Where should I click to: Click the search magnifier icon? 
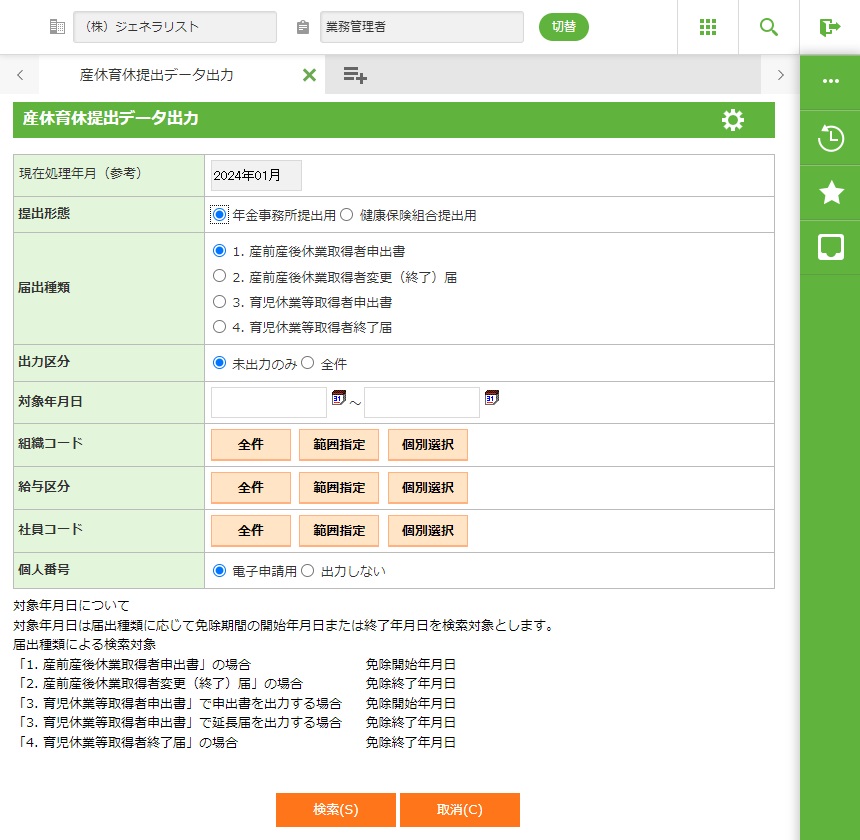[769, 27]
